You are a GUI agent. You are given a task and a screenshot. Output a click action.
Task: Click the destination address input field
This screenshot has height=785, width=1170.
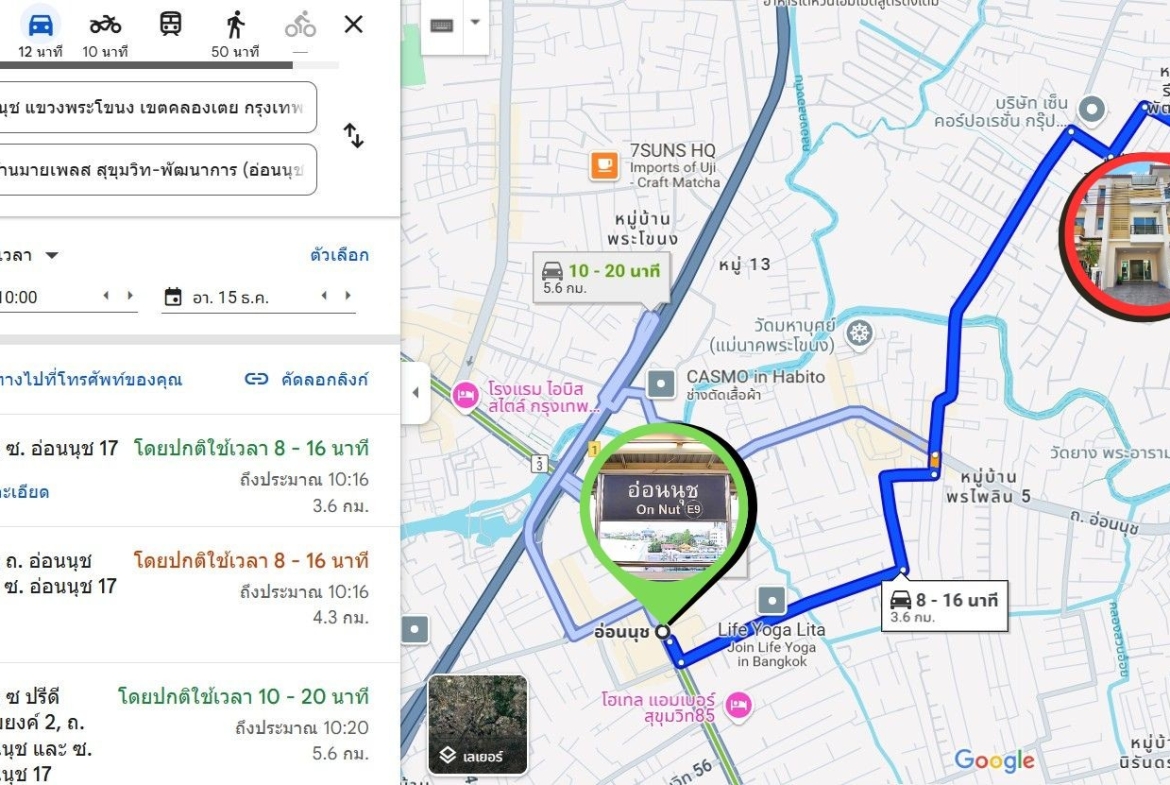point(158,169)
